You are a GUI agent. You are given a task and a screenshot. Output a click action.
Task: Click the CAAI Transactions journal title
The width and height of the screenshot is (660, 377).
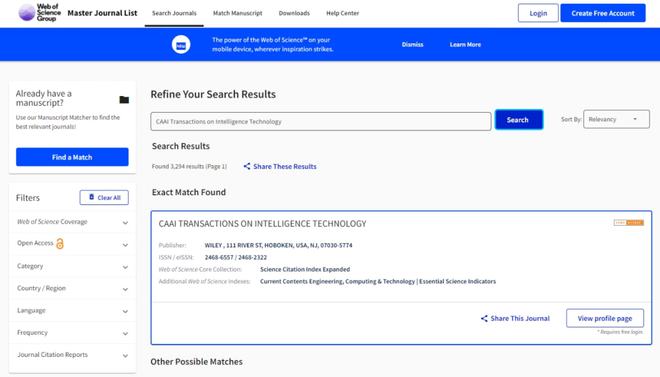pyautogui.click(x=263, y=224)
